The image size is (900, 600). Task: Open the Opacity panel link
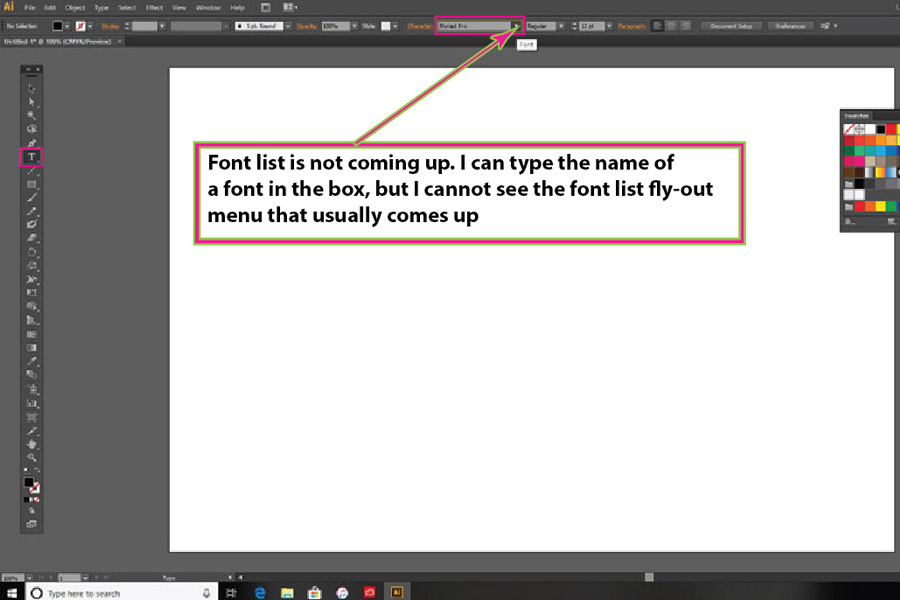coord(307,26)
